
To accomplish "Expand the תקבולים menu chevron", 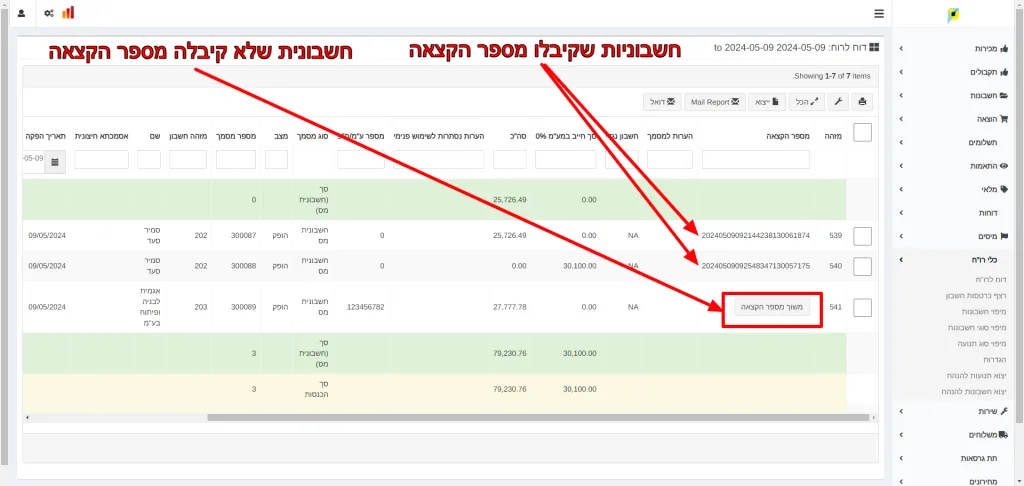I will coord(901,72).
